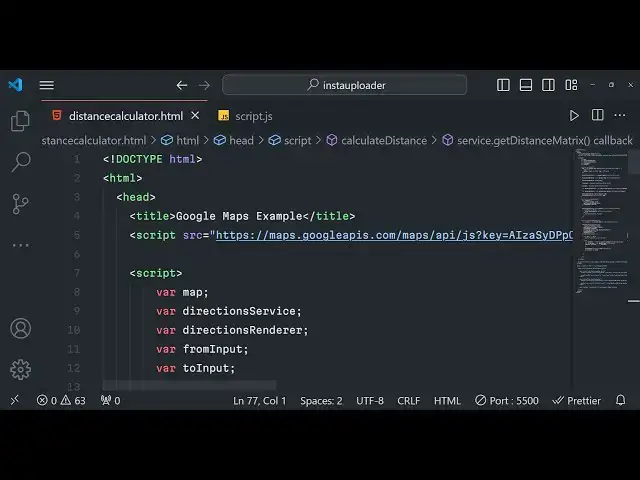Click the 'var fromInput;' code line
The width and height of the screenshot is (640, 480).
coord(202,349)
